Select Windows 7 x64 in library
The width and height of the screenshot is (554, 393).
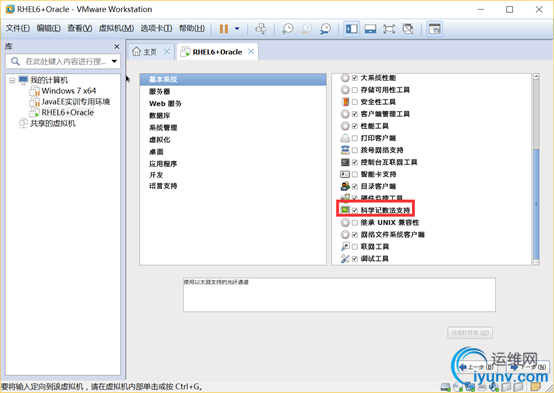coord(69,91)
